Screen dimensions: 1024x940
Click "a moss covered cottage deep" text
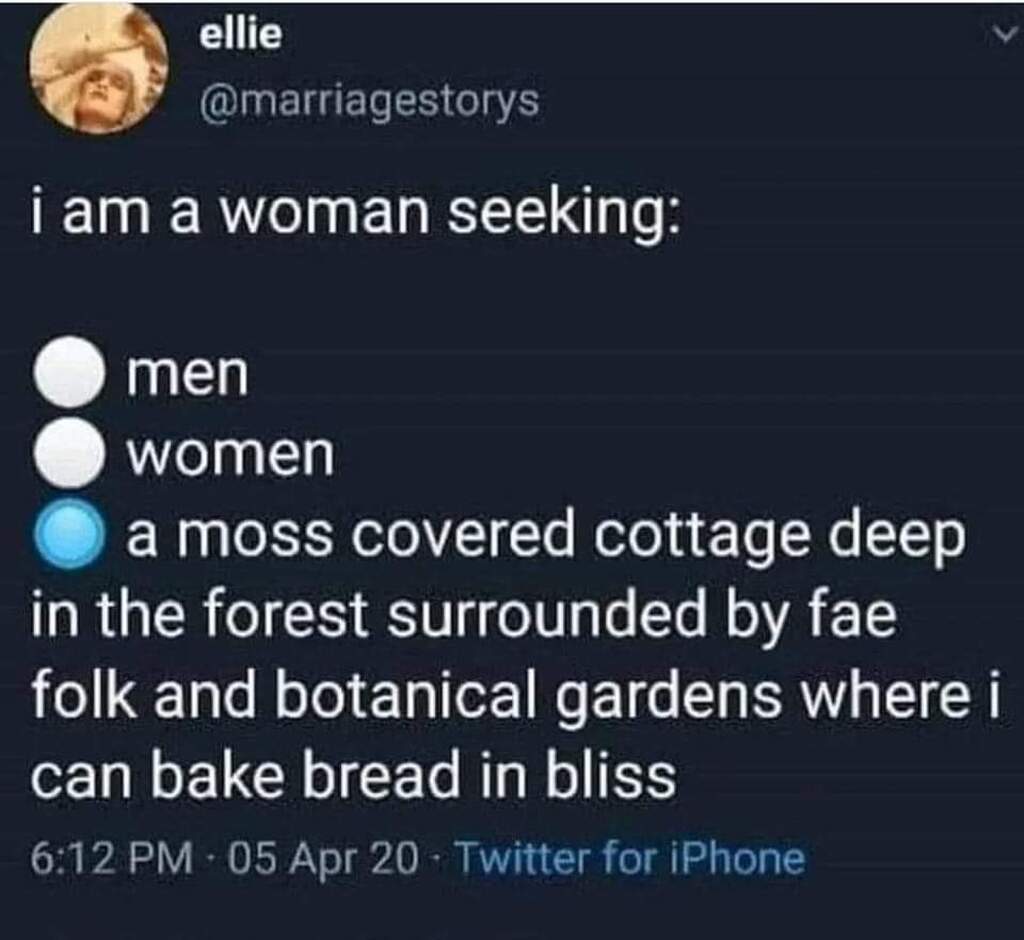pos(545,537)
